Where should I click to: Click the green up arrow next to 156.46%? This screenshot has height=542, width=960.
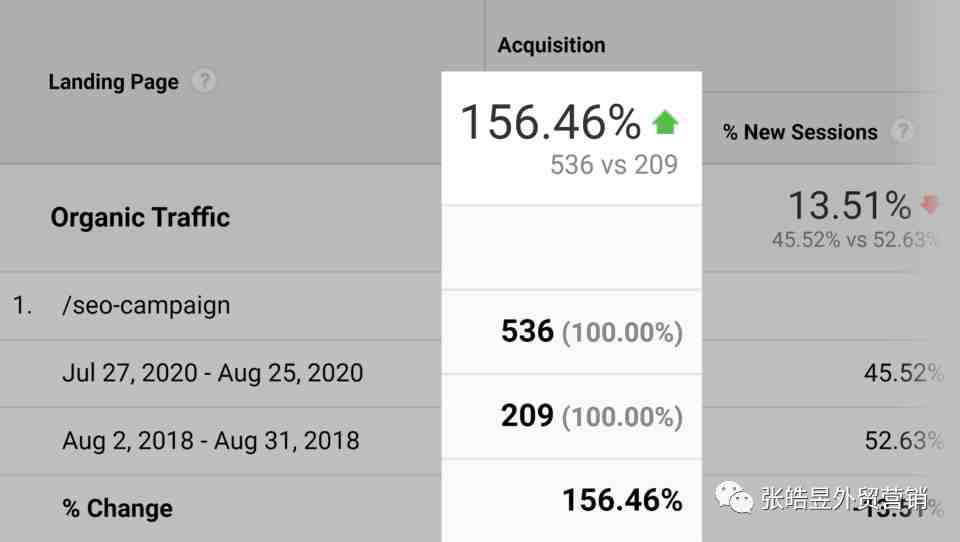pos(665,123)
